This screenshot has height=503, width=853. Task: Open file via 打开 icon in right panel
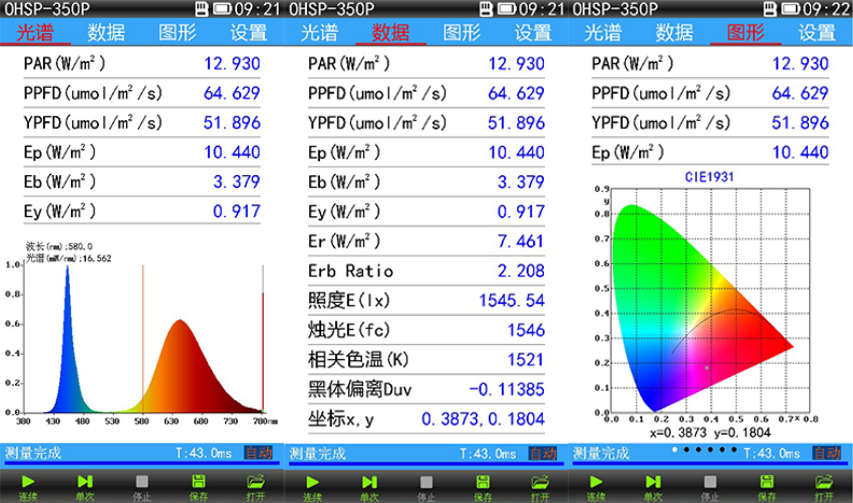[x=825, y=483]
